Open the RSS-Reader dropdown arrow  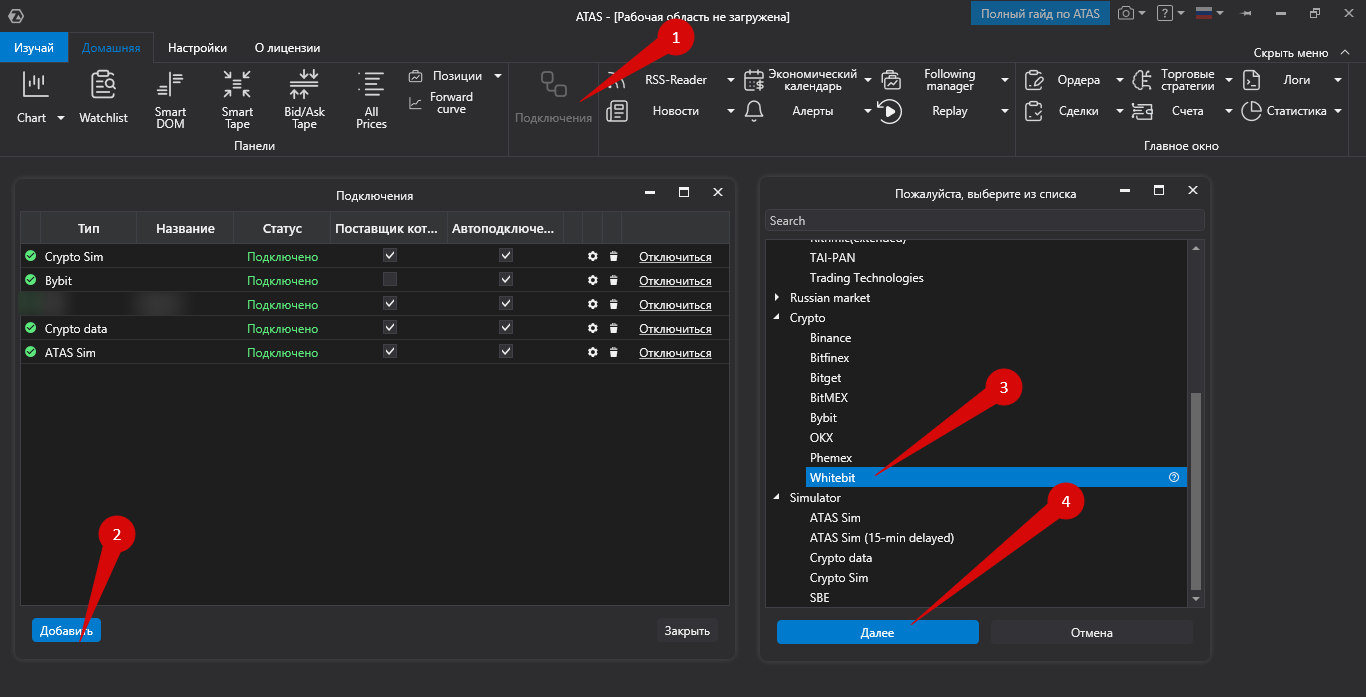click(x=731, y=80)
